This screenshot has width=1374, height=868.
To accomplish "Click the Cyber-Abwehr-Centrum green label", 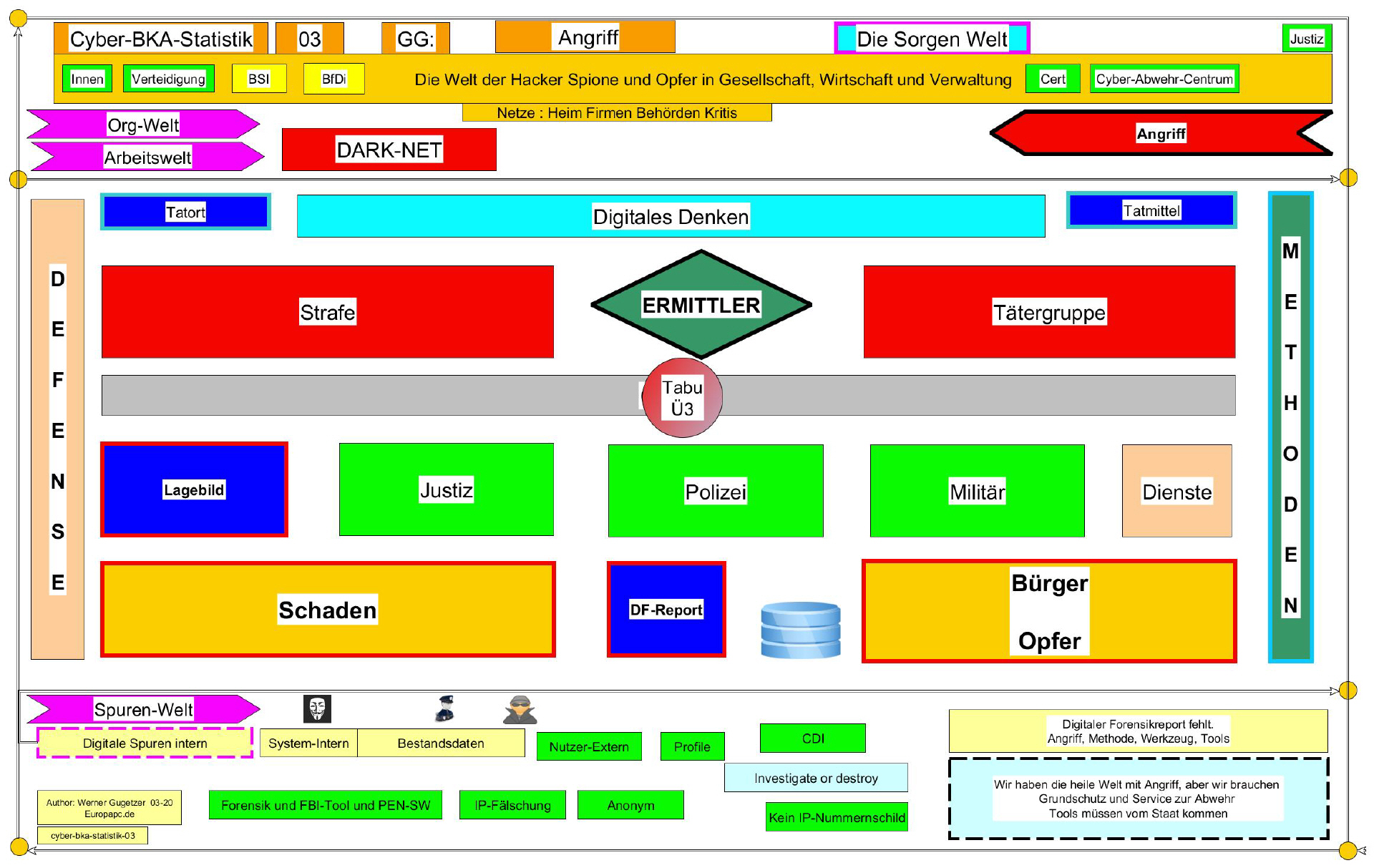I will [1164, 79].
